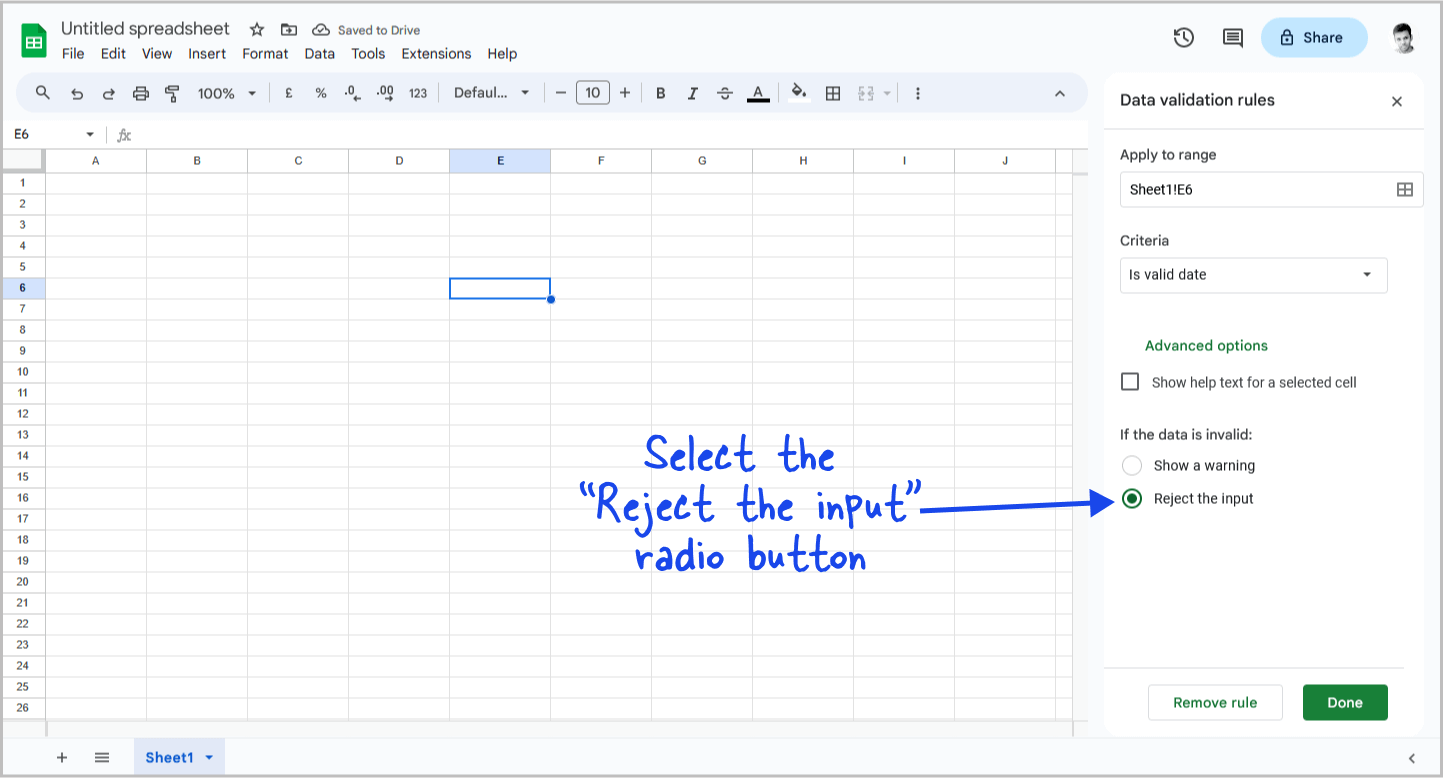Open the zoom level 100% dropdown

[x=226, y=92]
